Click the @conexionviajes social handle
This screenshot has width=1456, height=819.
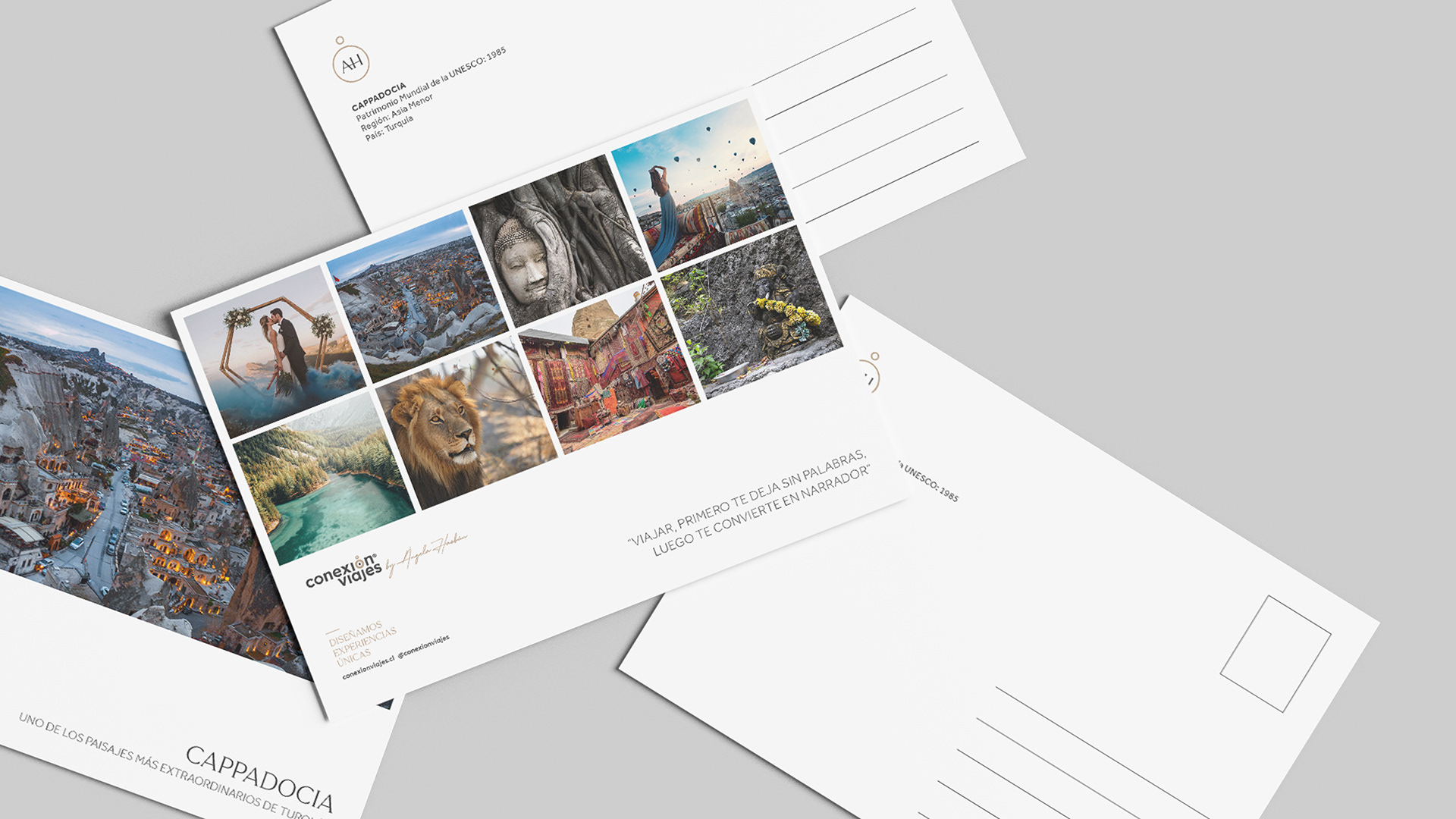[424, 646]
